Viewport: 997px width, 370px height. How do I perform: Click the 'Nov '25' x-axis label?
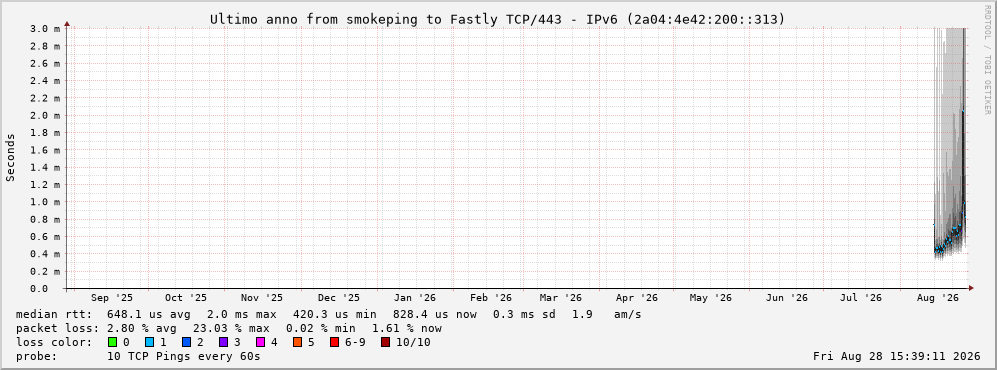click(x=262, y=298)
